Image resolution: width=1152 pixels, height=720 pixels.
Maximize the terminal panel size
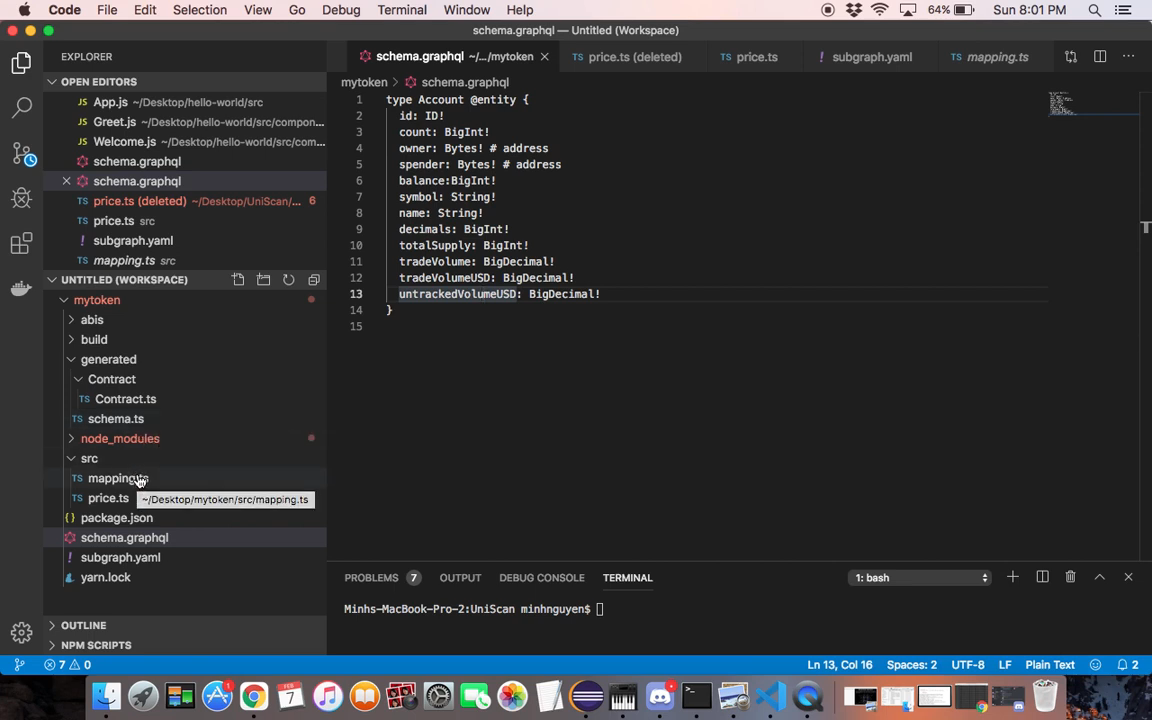coord(1100,577)
